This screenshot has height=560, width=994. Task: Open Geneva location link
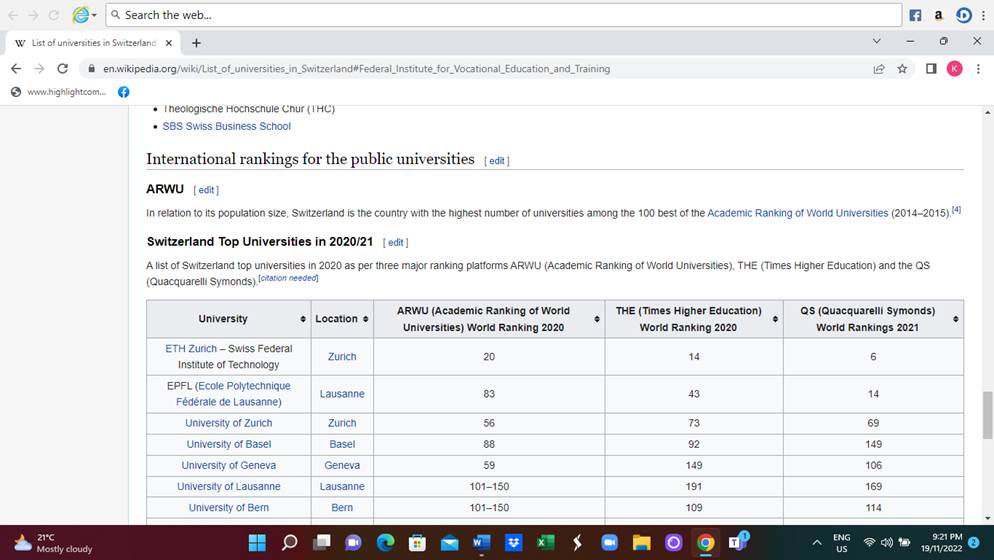pos(342,466)
